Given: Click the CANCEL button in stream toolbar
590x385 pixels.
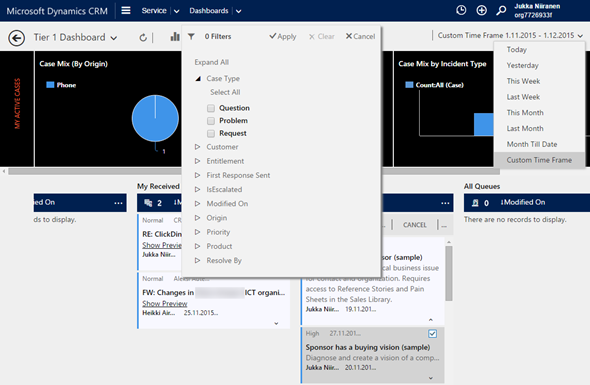Looking at the screenshot, I should (x=415, y=225).
